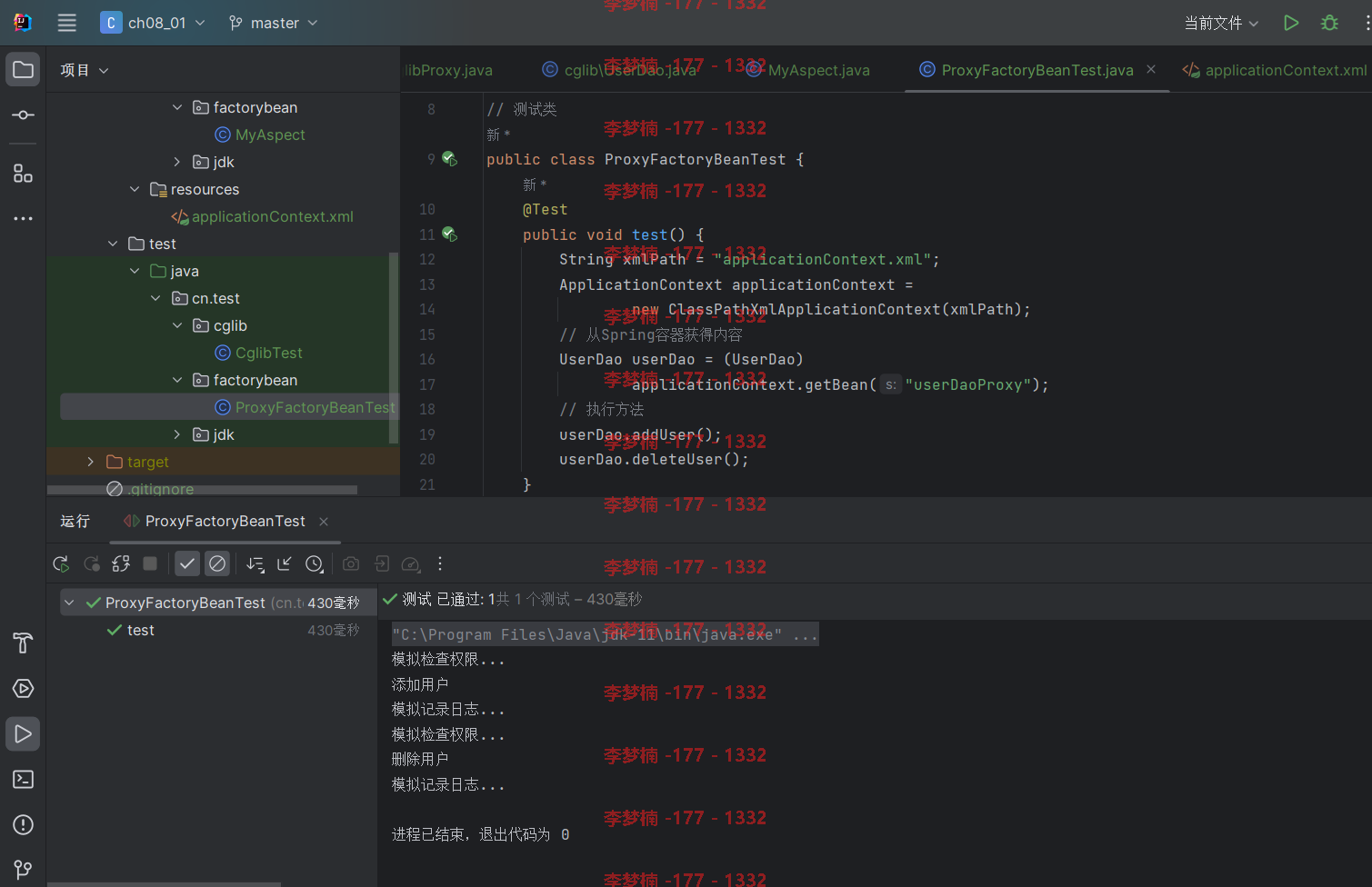Screen dimensions: 1372x887
Task: Collapse the test folder
Action: pos(113,244)
